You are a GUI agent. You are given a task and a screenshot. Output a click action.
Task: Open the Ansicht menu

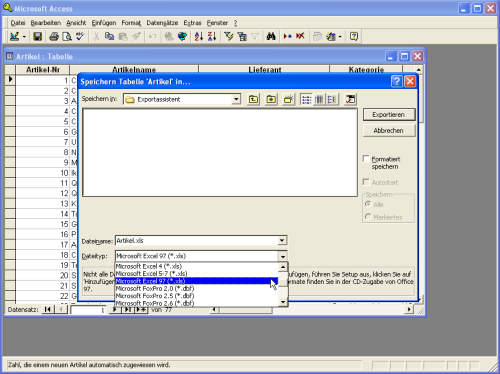[x=76, y=23]
